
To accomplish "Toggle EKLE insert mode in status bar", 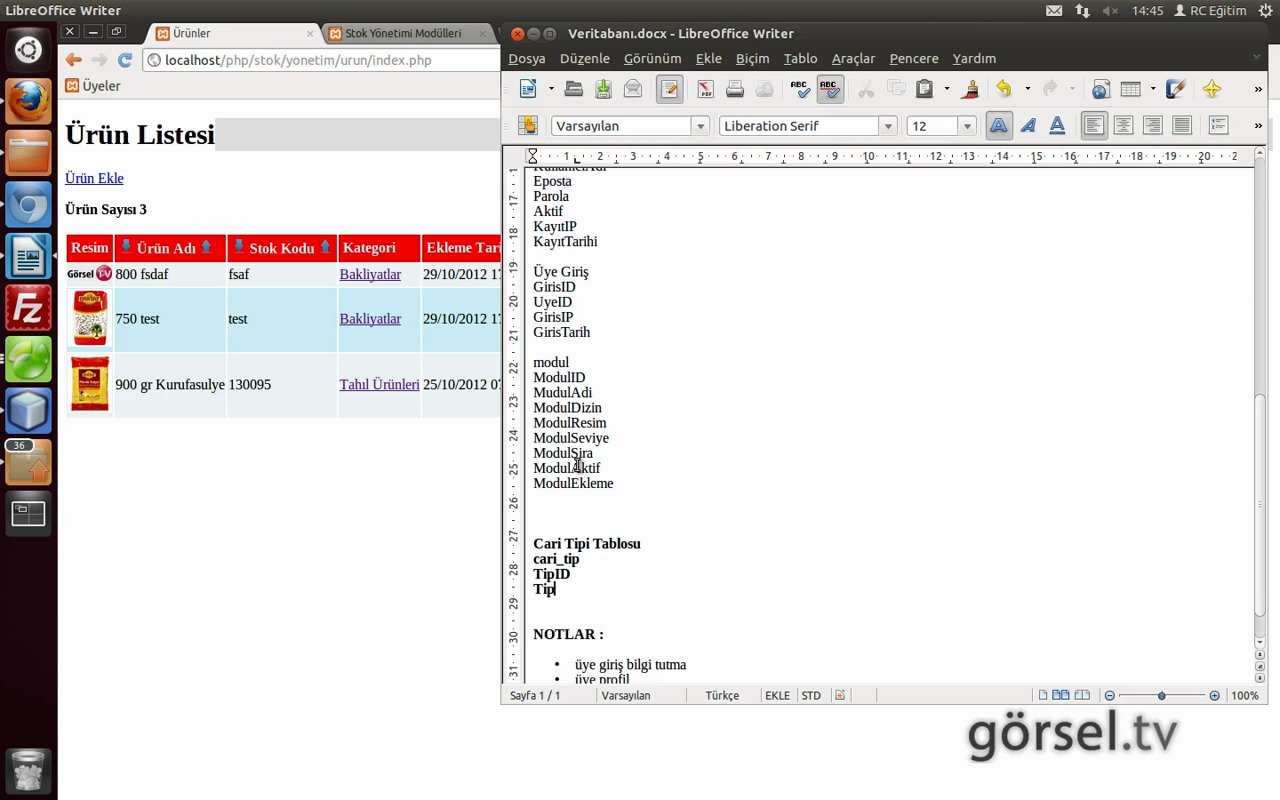I will 777,695.
